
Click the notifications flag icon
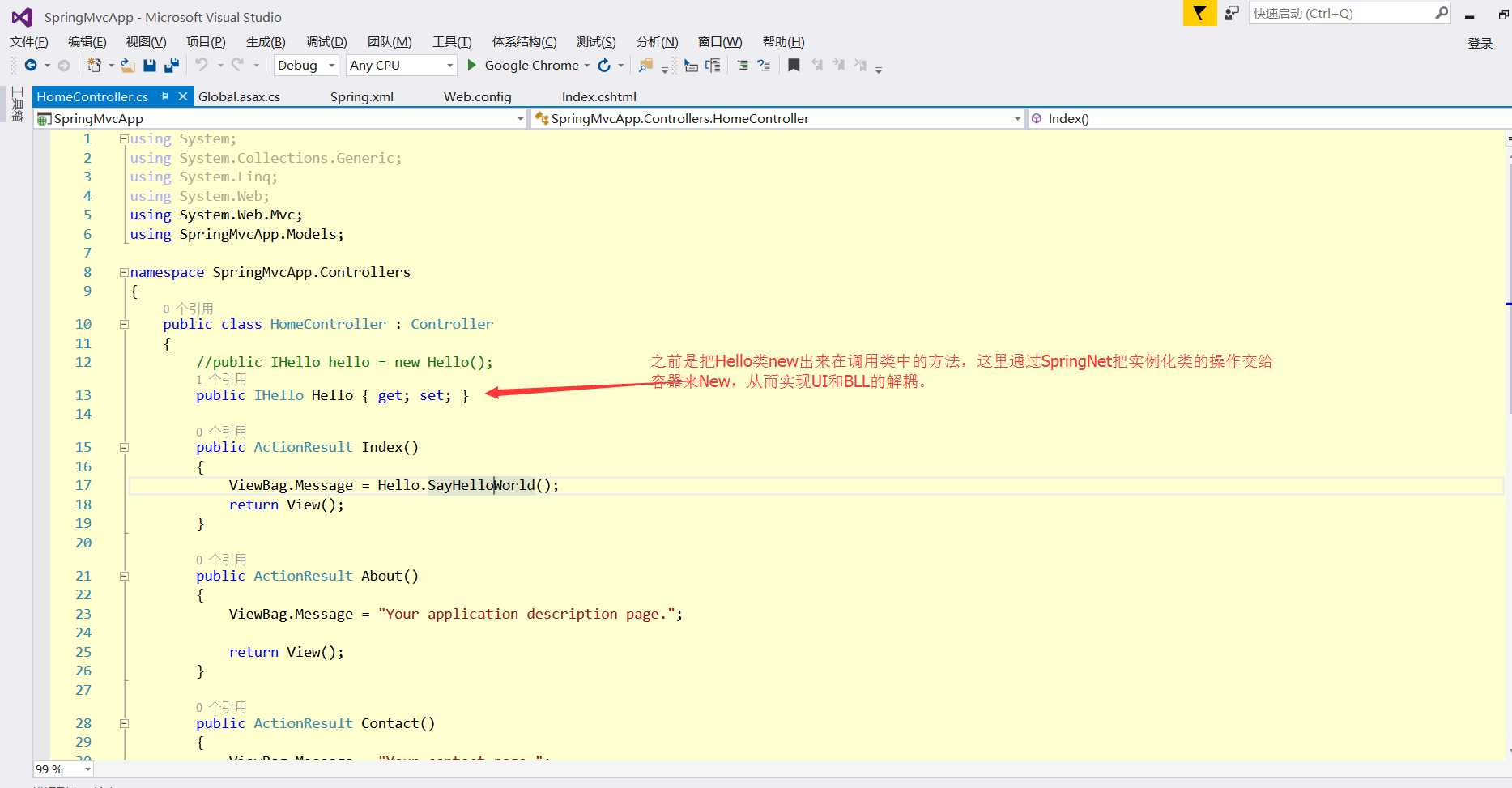pyautogui.click(x=1199, y=13)
